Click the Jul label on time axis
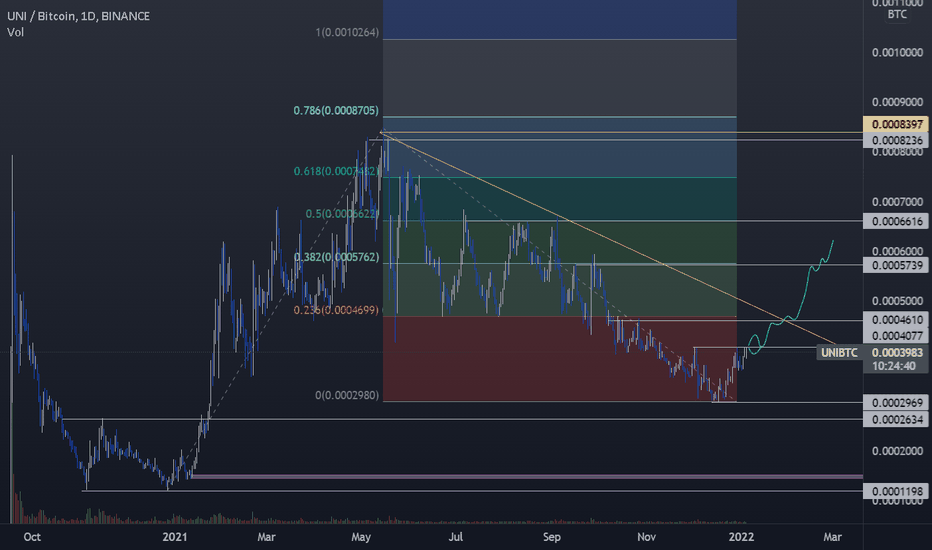Image resolution: width=932 pixels, height=550 pixels. coord(455,537)
